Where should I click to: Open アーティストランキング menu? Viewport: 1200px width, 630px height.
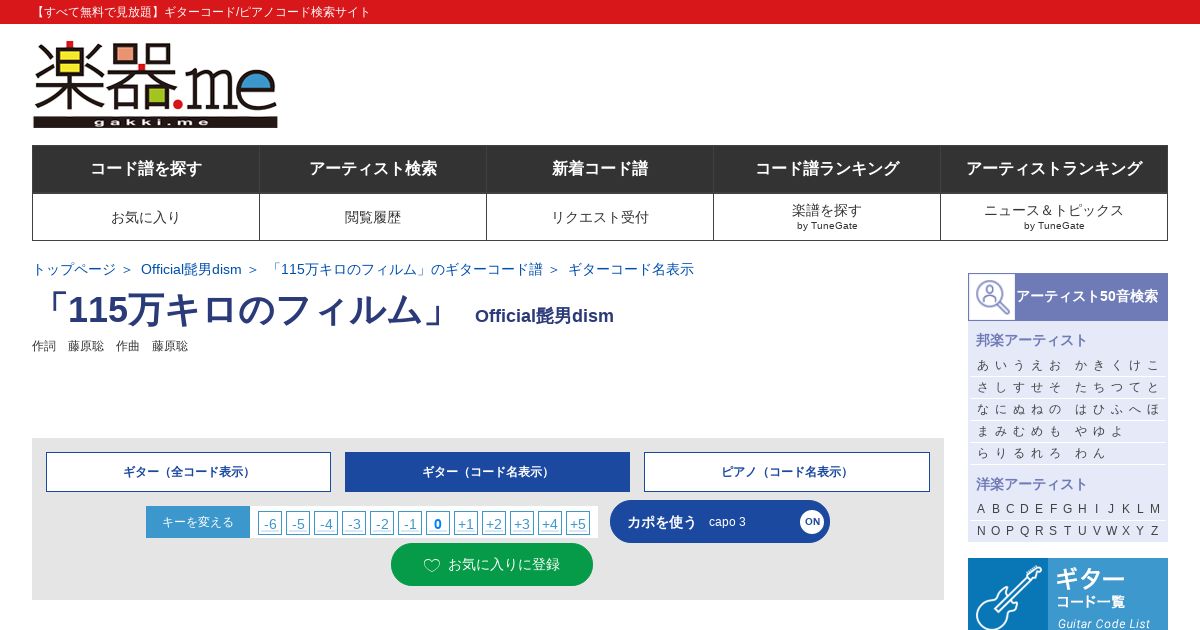(x=1054, y=169)
